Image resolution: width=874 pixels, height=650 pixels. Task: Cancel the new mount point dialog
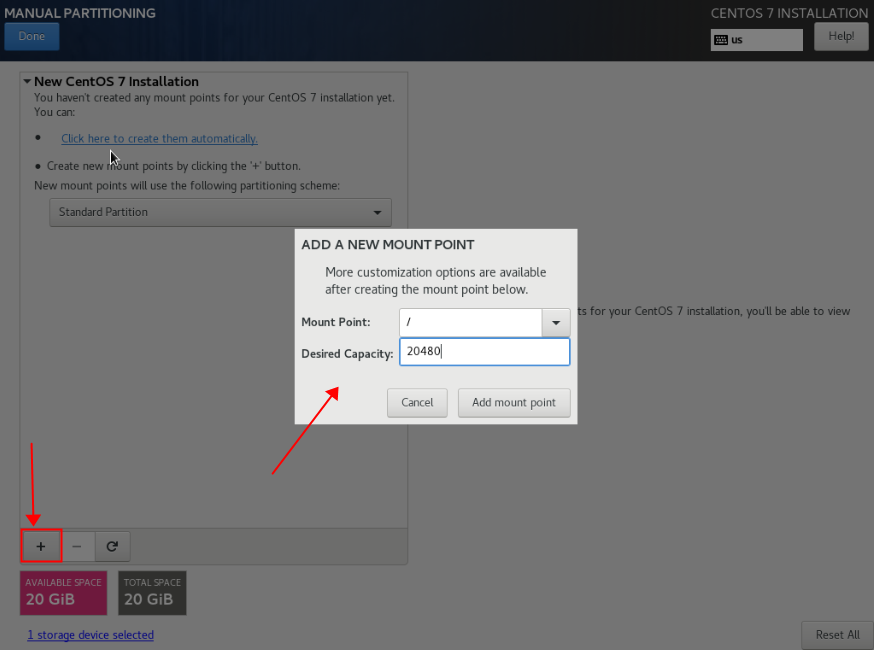417,402
